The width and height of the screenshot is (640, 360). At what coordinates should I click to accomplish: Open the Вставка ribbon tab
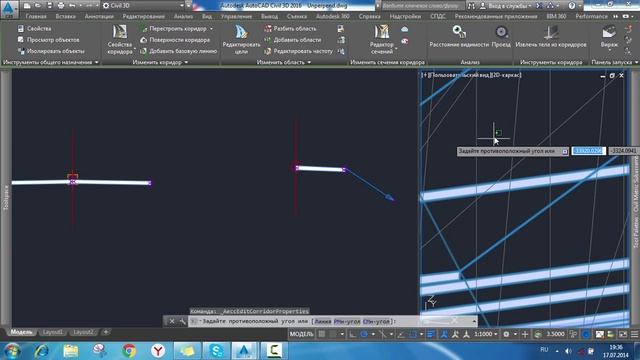pos(65,17)
